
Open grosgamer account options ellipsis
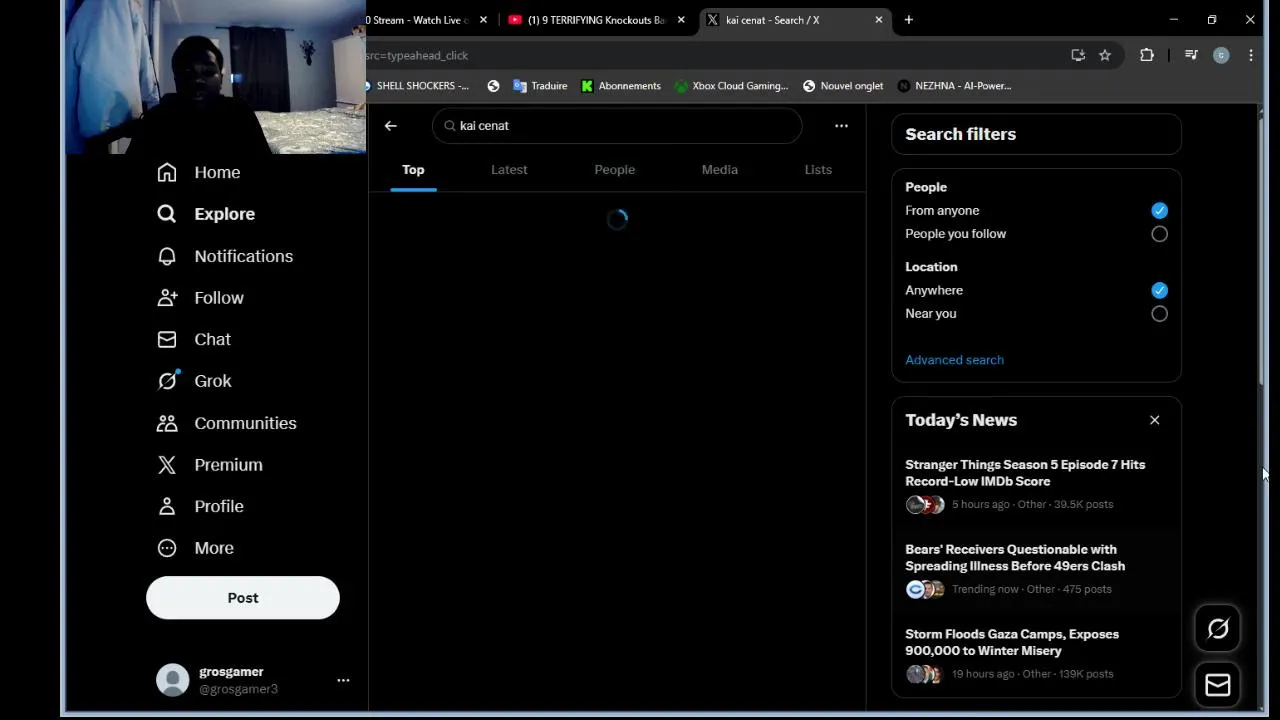(x=343, y=680)
